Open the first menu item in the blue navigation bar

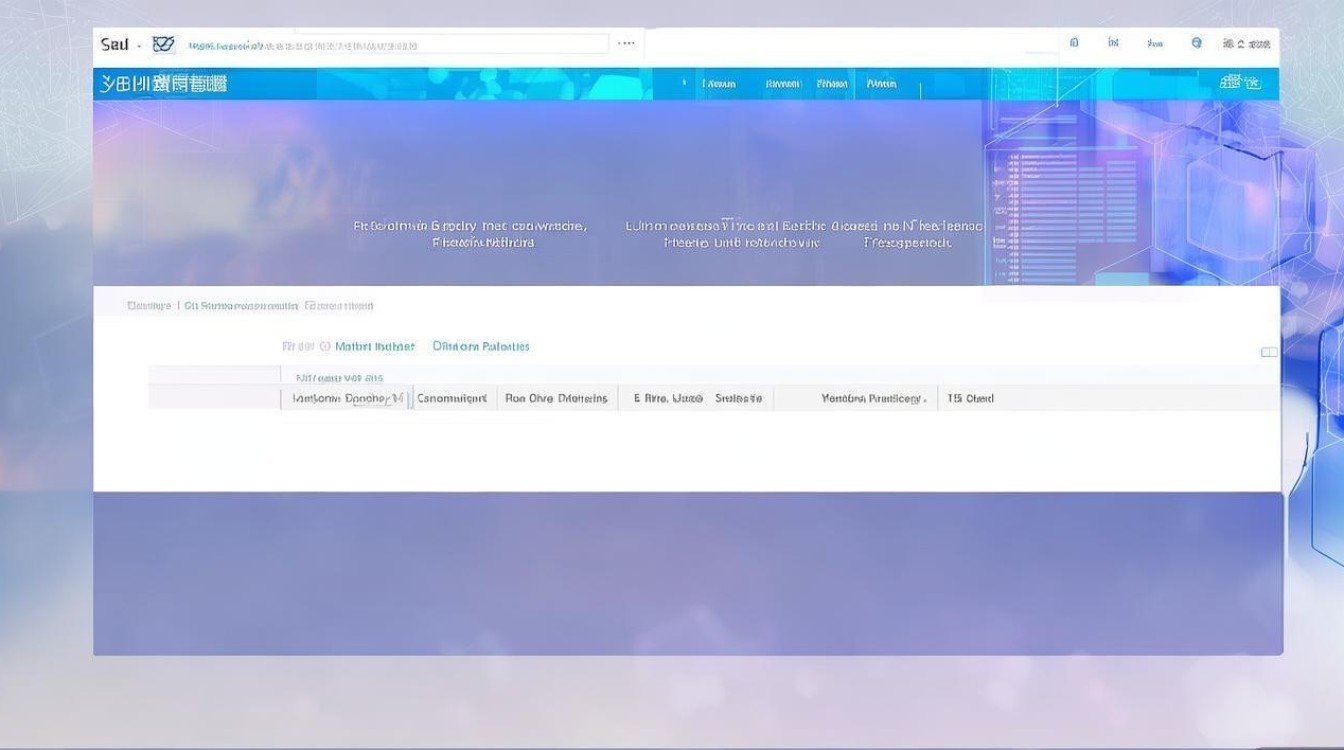719,84
